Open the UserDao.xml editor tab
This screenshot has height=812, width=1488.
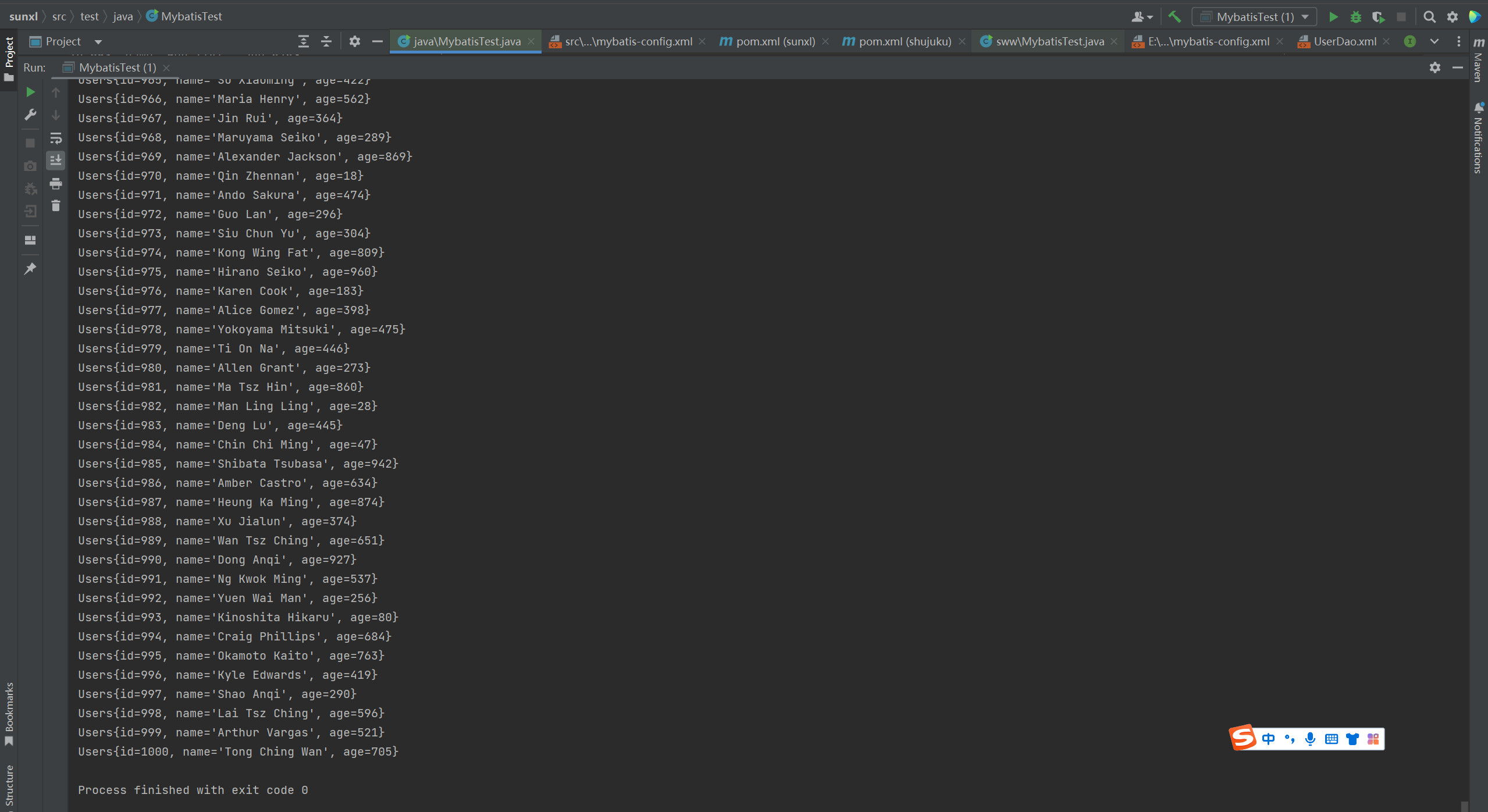tap(1344, 41)
